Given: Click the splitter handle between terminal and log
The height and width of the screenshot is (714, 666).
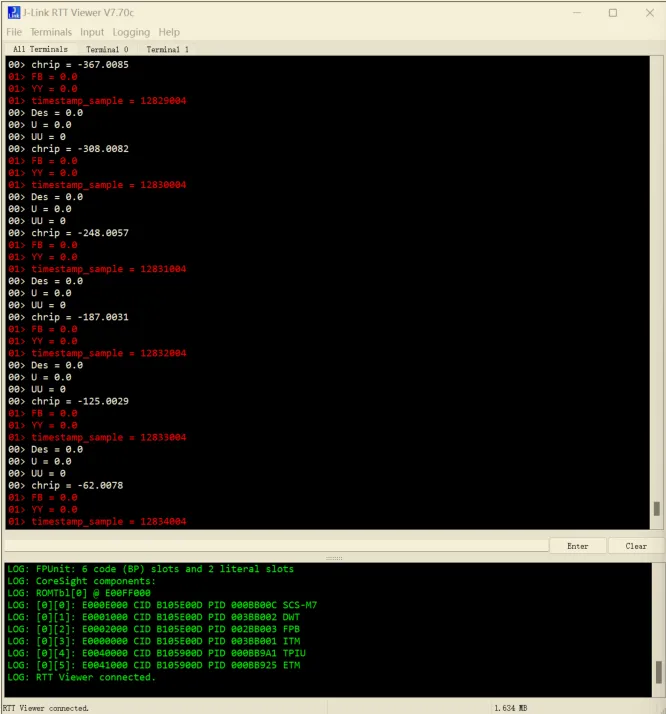Looking at the screenshot, I should (x=334, y=558).
